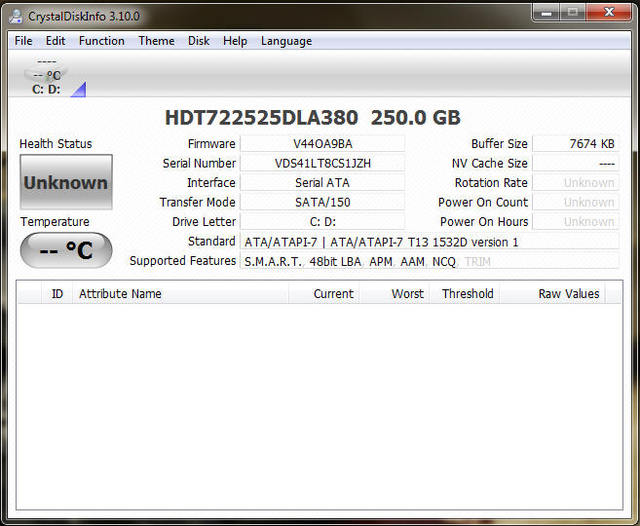Select the Firmware value V44OA9BA

(322, 144)
